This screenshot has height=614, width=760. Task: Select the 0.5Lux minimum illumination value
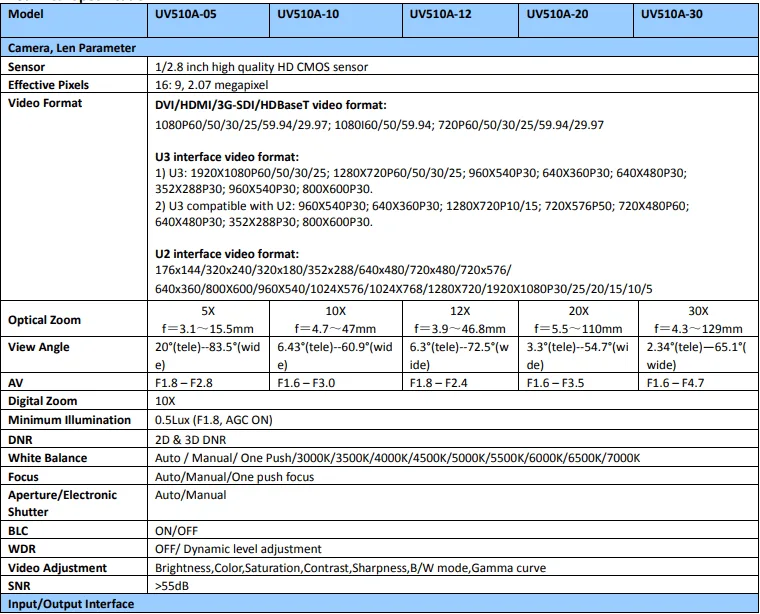[x=213, y=420]
